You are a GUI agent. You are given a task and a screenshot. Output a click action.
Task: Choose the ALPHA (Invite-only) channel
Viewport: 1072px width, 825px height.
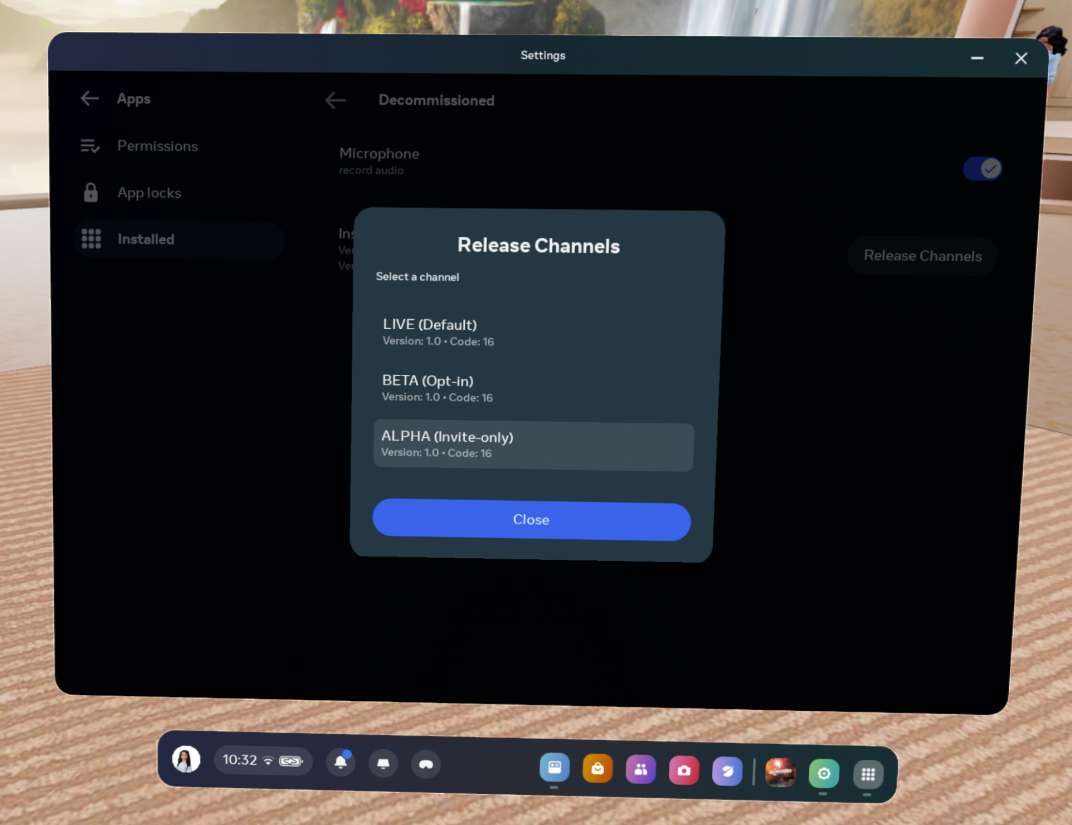(533, 444)
